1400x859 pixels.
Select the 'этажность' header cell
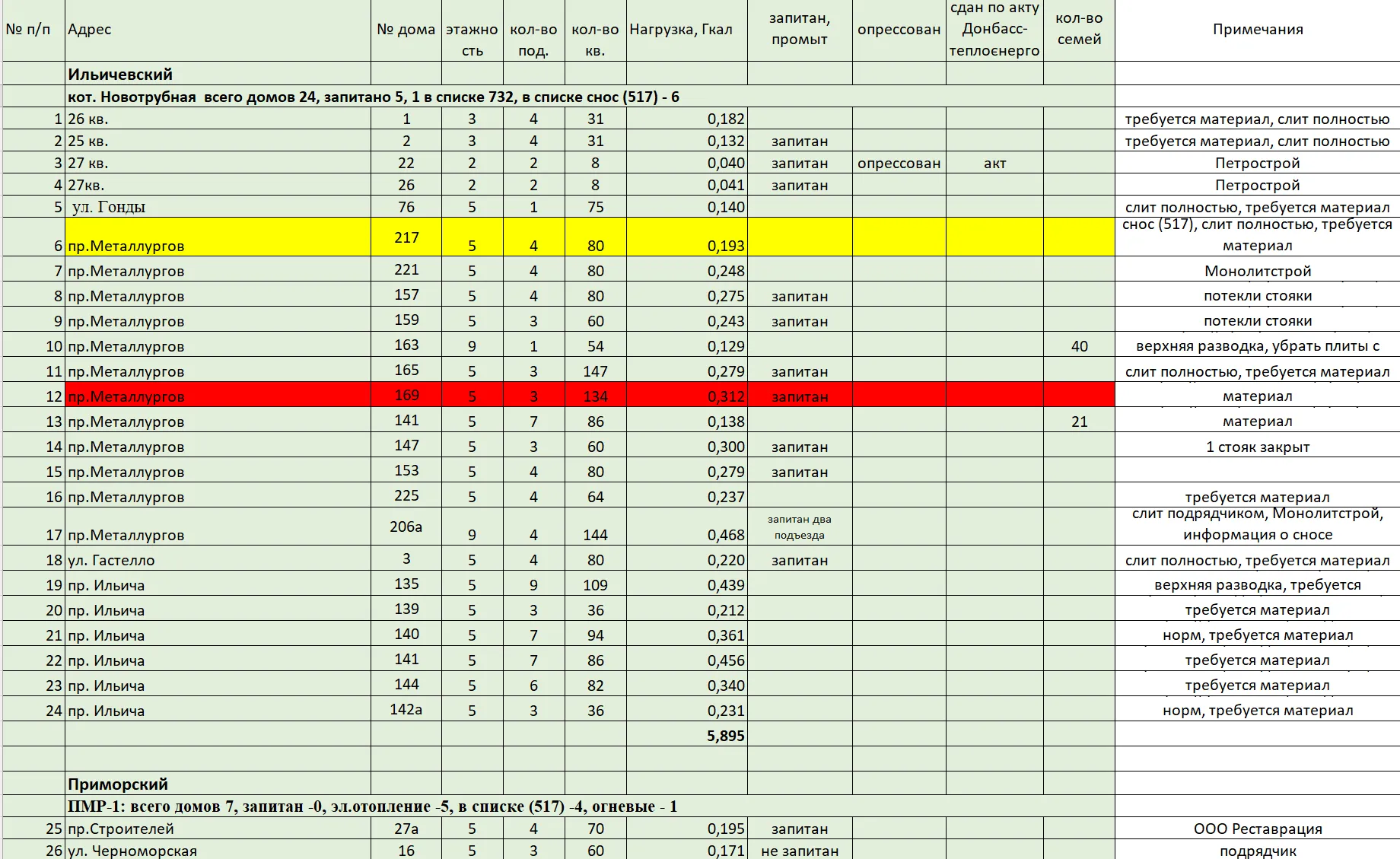[x=472, y=30]
